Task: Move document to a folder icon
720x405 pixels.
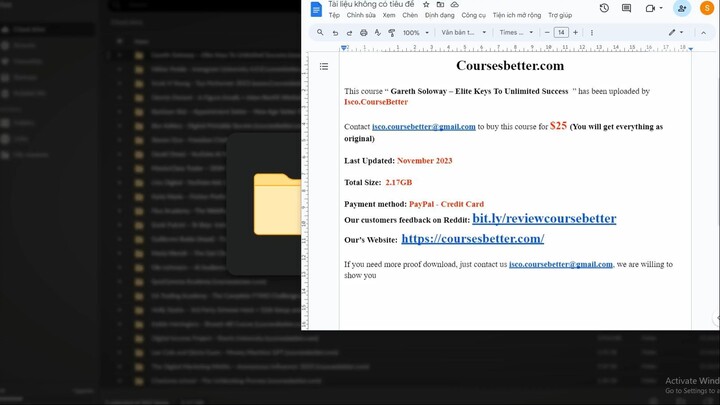Action: pos(440,5)
